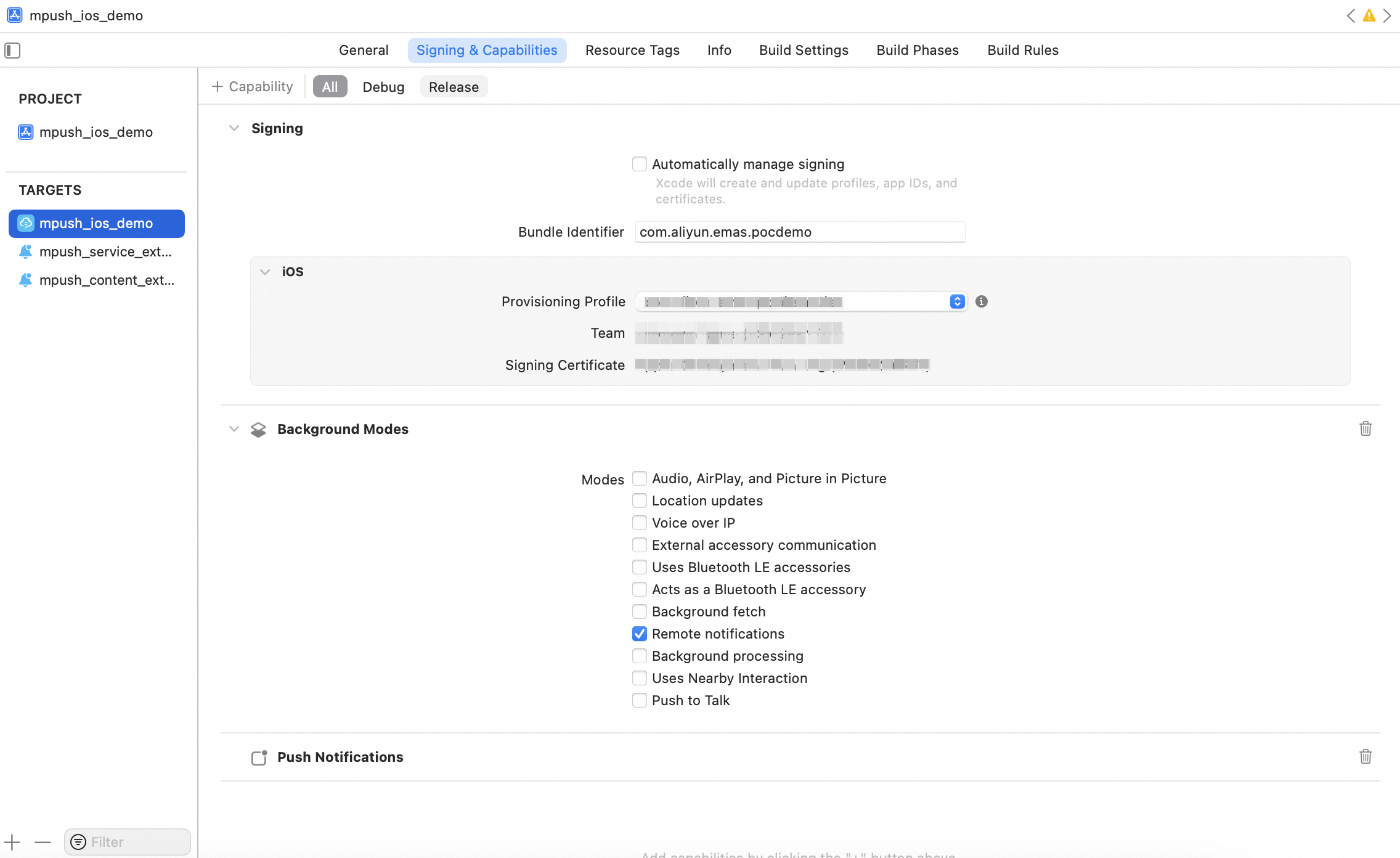This screenshot has height=858, width=1400.
Task: Click the mpush_ios_demo project icon in title bar
Action: pyautogui.click(x=15, y=15)
